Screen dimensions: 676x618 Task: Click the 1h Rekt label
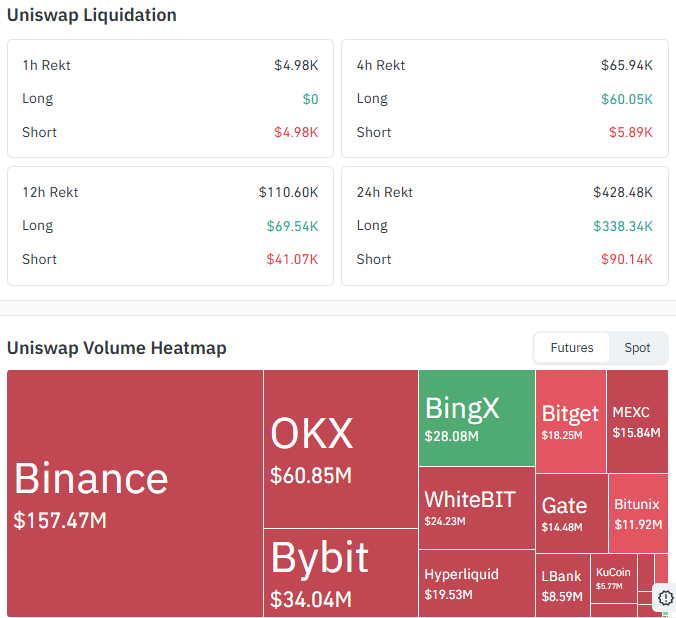pyautogui.click(x=47, y=65)
